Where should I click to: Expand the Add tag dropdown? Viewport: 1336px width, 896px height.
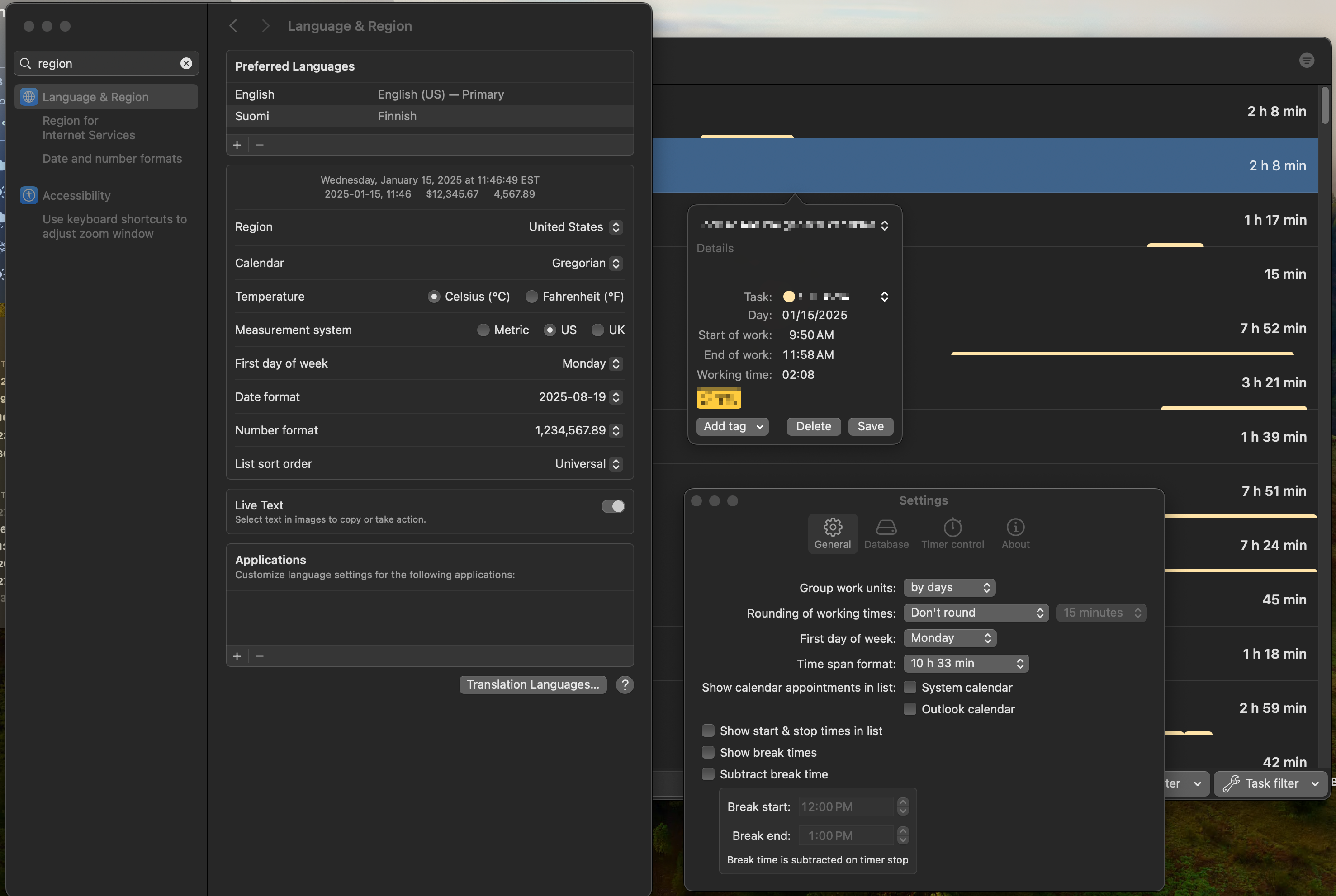click(732, 426)
